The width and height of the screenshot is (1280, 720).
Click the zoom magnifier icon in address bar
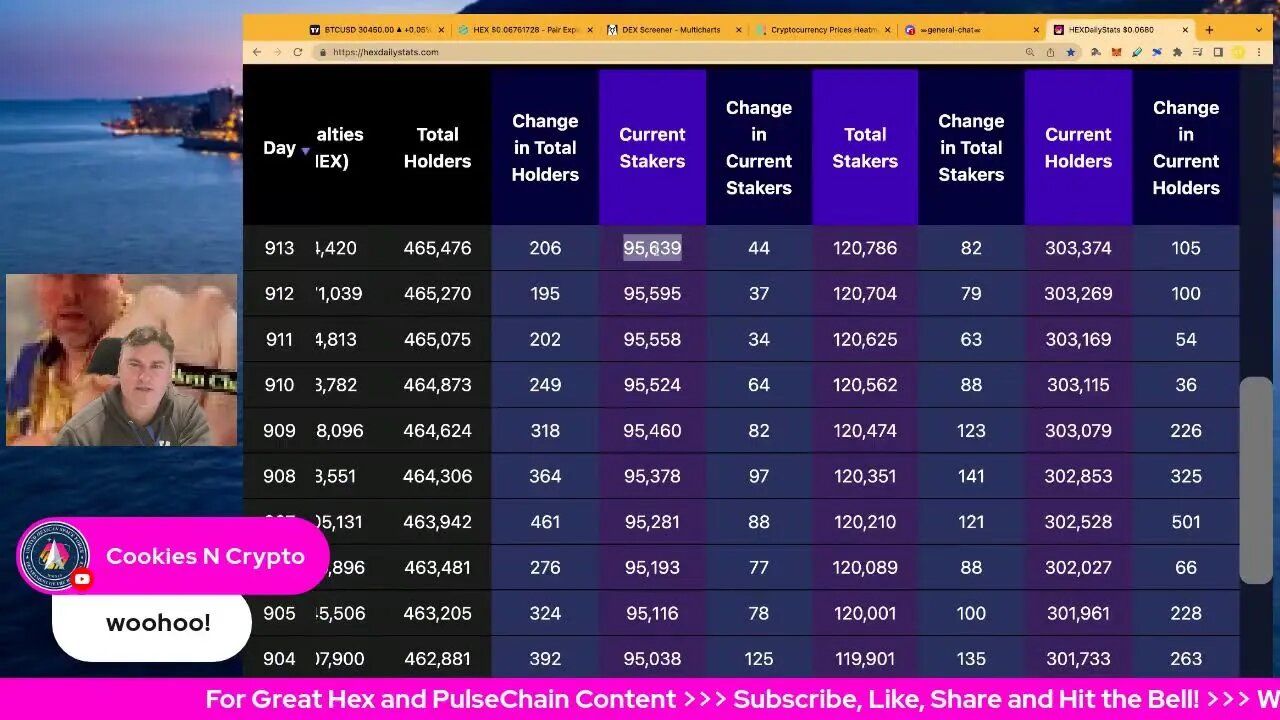[1030, 52]
